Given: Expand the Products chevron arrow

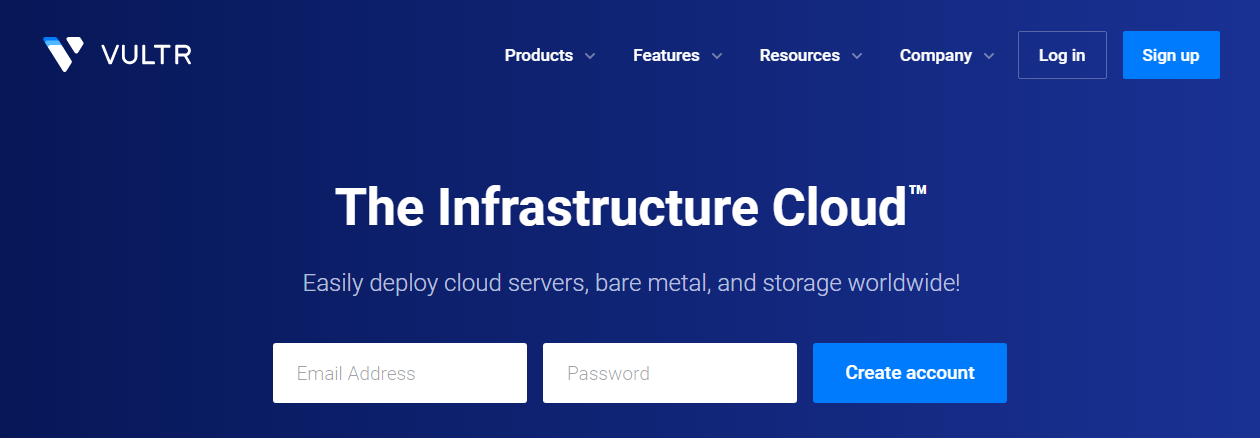Looking at the screenshot, I should click(590, 56).
